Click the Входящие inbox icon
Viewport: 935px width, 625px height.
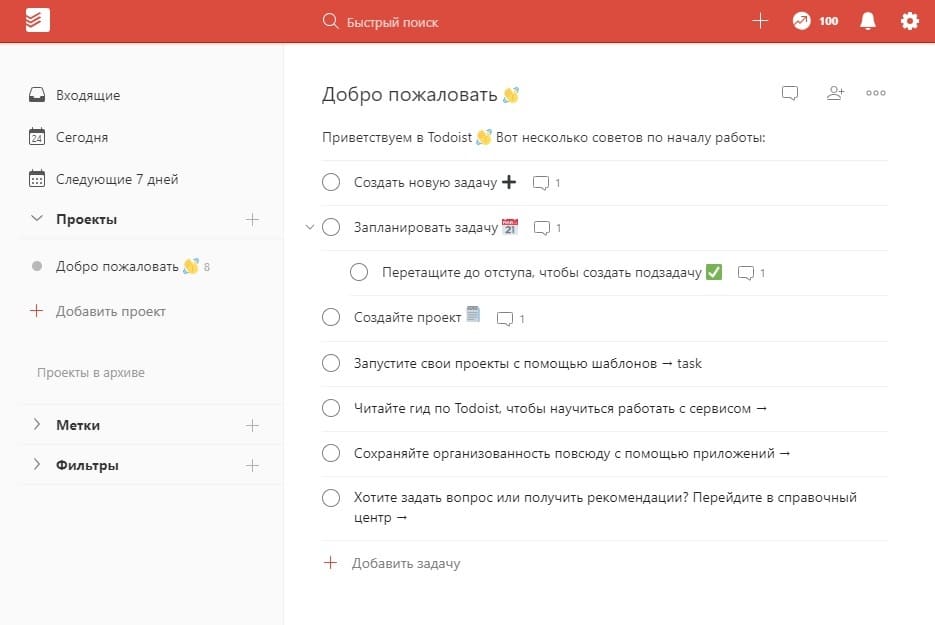(x=37, y=95)
